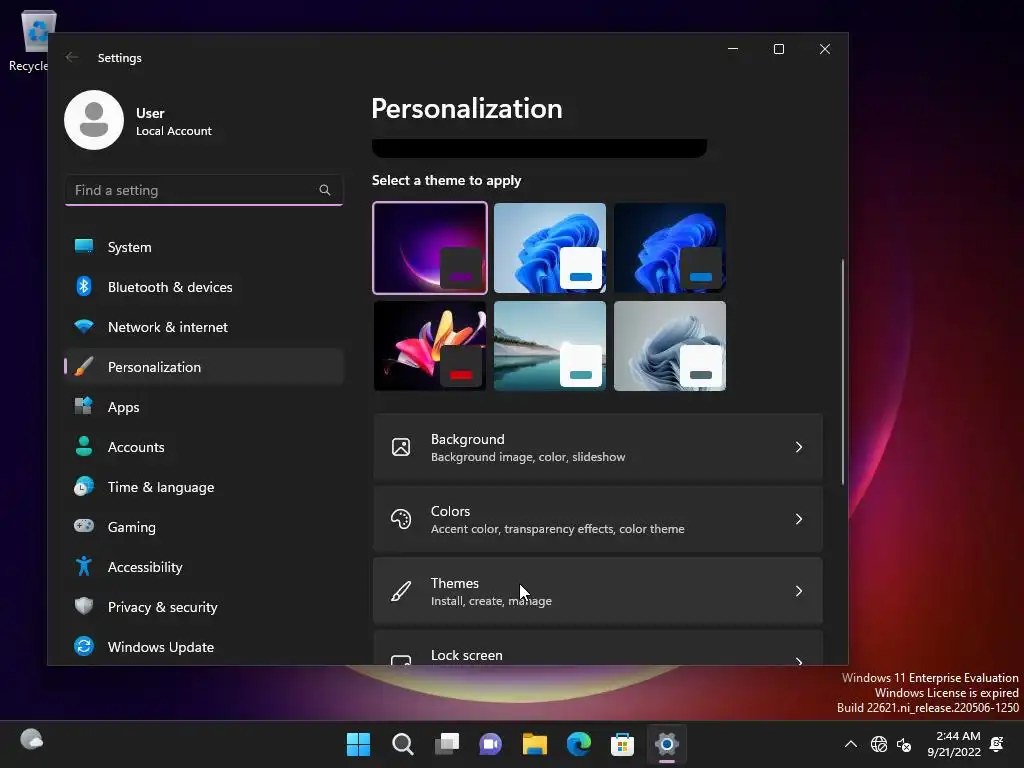Open the Apps settings category

pos(204,407)
